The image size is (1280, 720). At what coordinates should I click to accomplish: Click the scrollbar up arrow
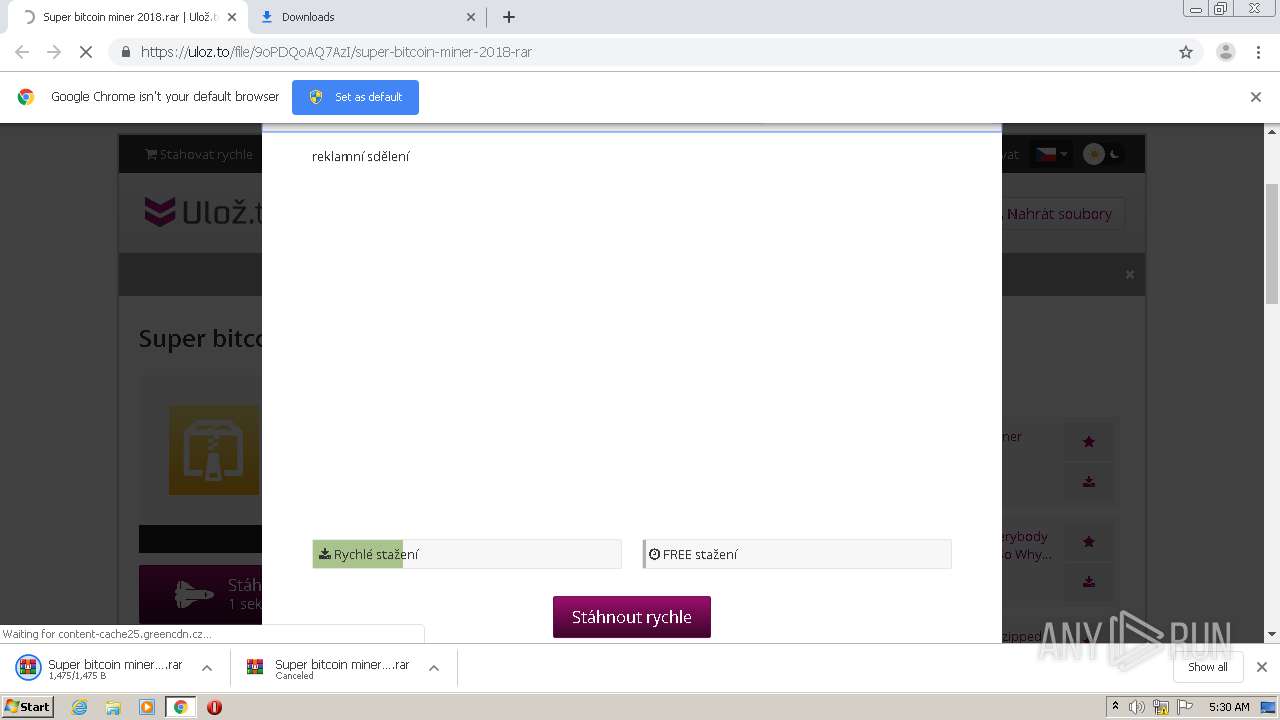[x=1272, y=132]
